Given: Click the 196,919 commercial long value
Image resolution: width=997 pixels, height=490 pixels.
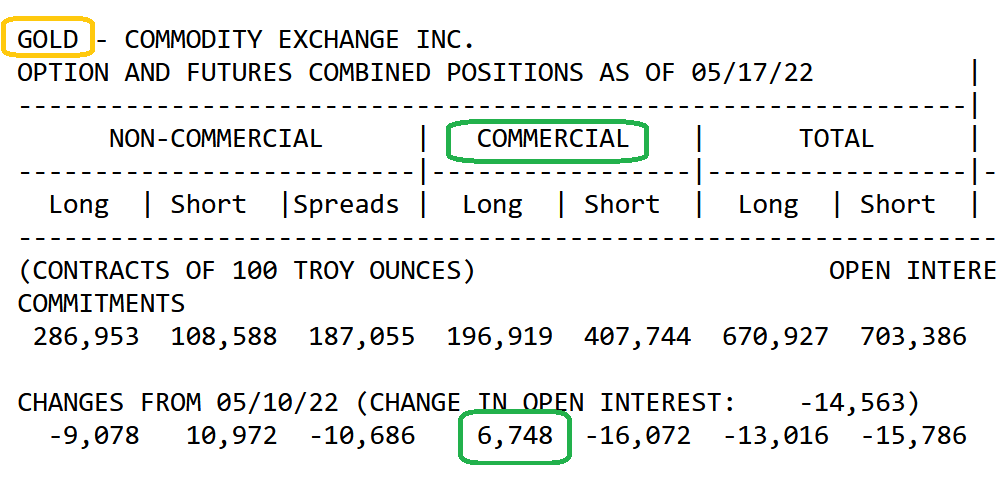Looking at the screenshot, I should coord(500,337).
